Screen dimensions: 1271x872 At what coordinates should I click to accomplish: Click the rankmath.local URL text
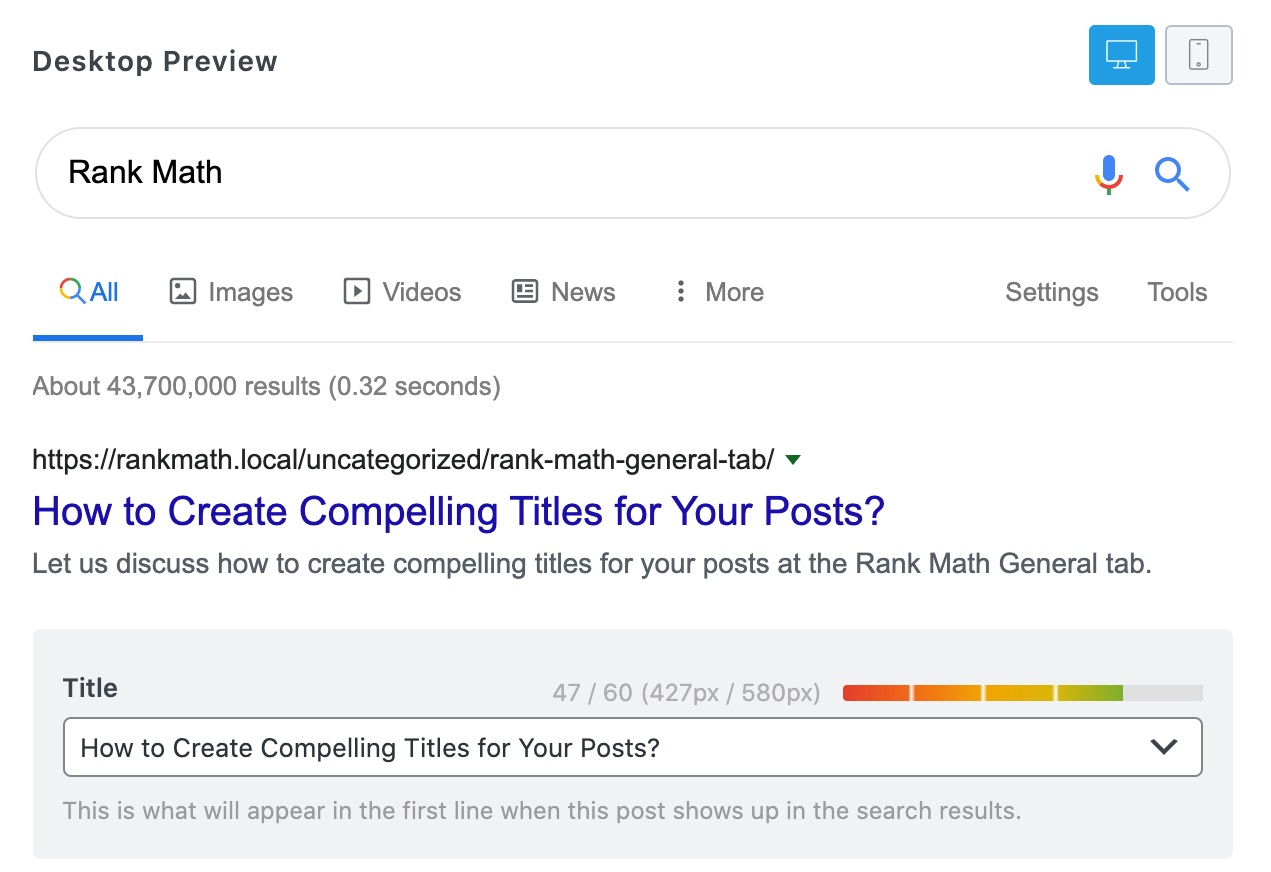click(403, 460)
